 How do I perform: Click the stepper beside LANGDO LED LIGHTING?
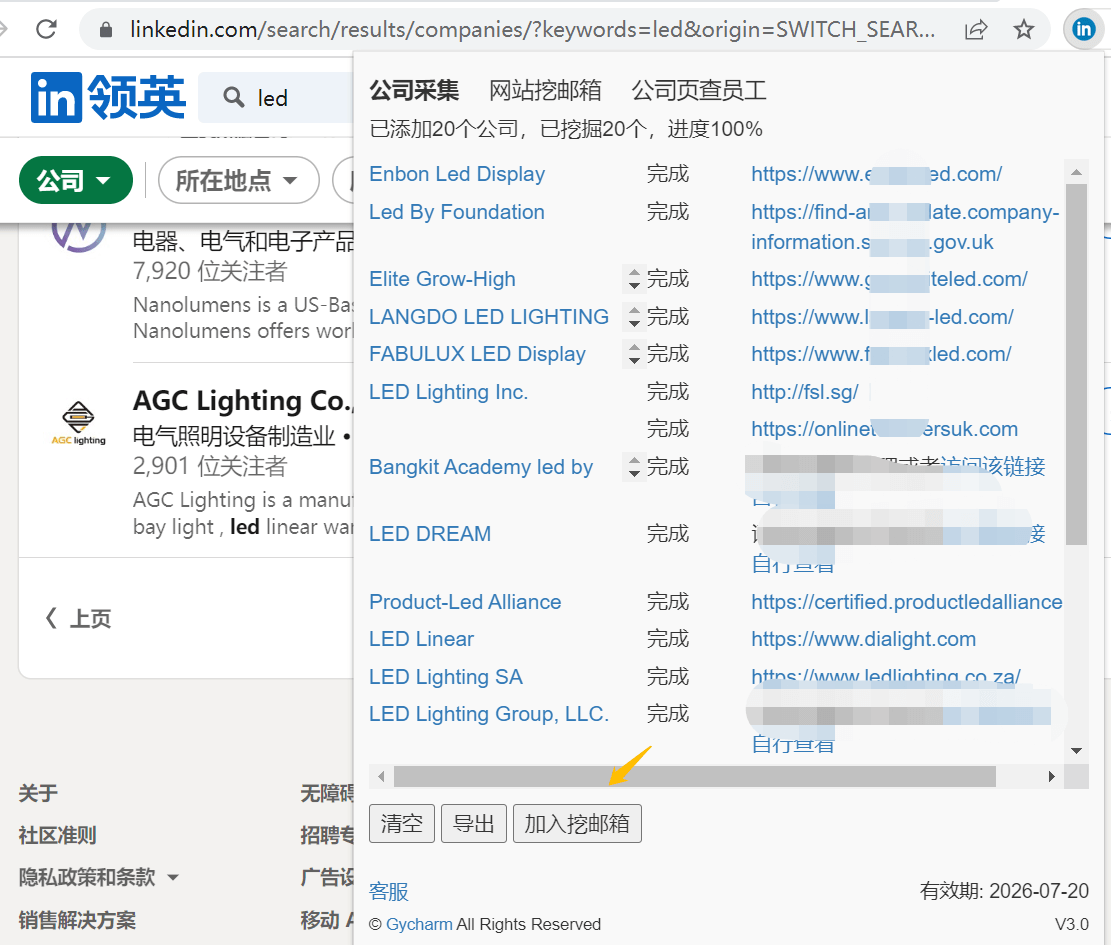coord(634,317)
